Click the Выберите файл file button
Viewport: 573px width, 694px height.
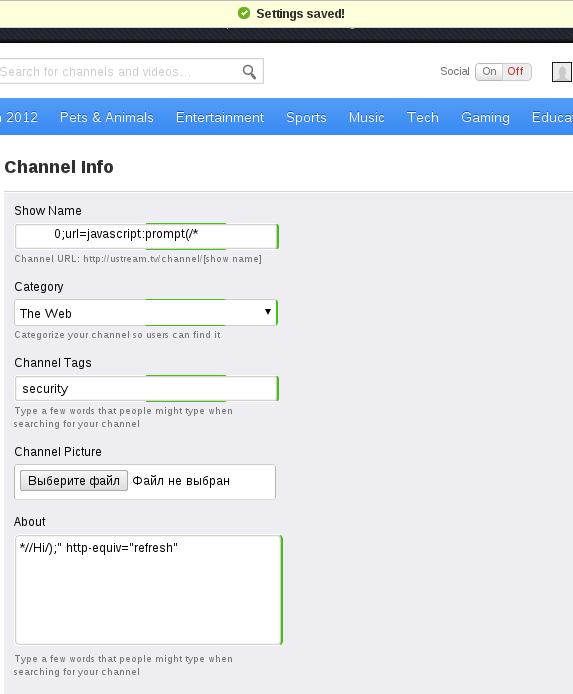(x=74, y=481)
